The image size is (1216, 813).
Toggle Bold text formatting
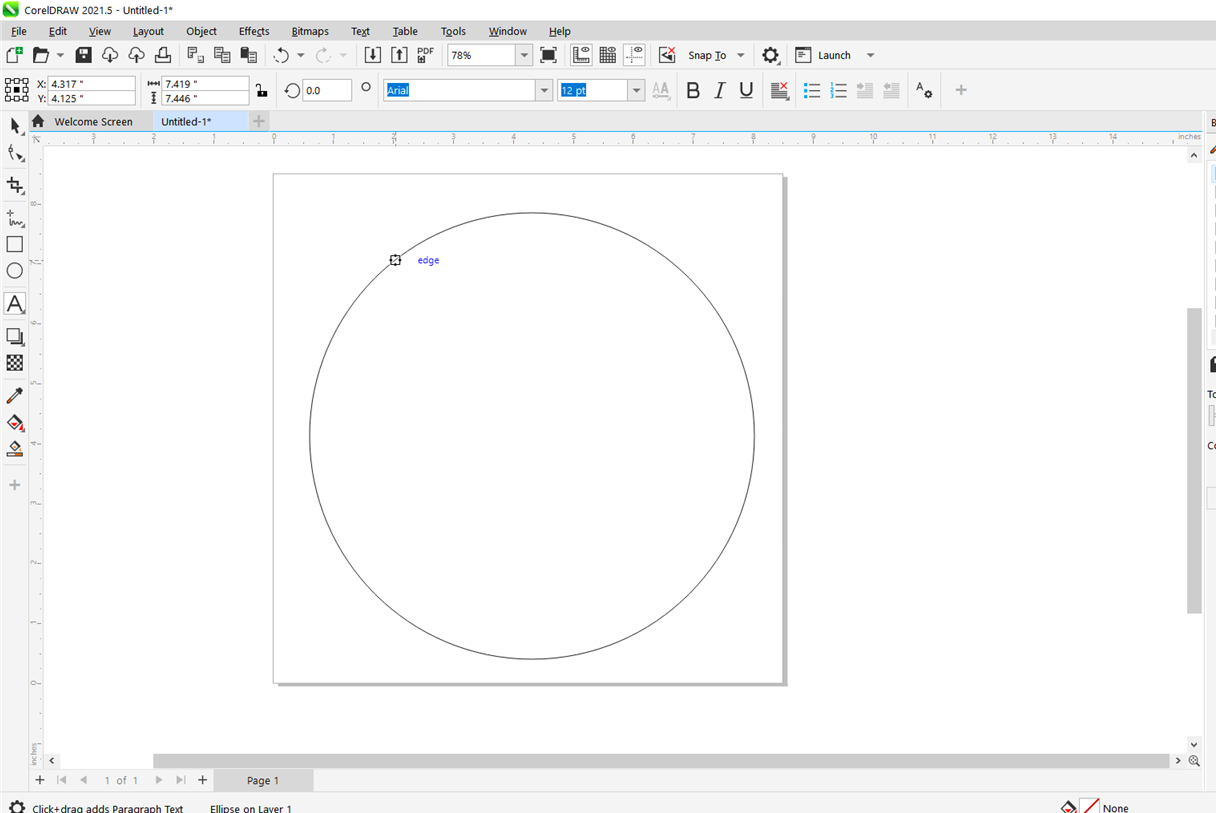[693, 91]
